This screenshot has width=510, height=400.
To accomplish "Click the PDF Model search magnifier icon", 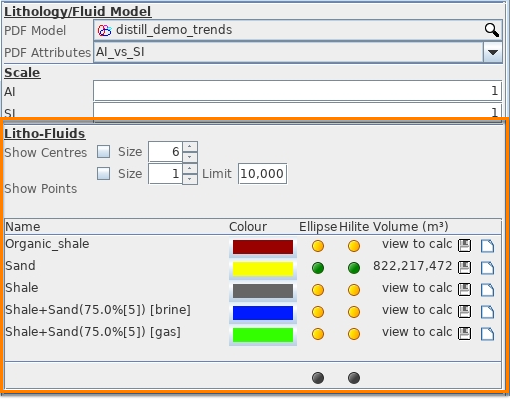I will click(x=492, y=30).
